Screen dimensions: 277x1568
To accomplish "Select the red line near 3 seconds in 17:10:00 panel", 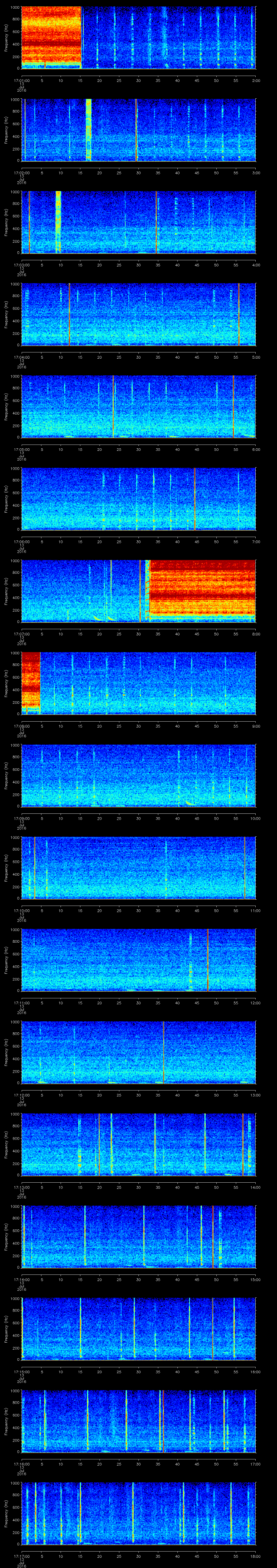I will point(35,868).
